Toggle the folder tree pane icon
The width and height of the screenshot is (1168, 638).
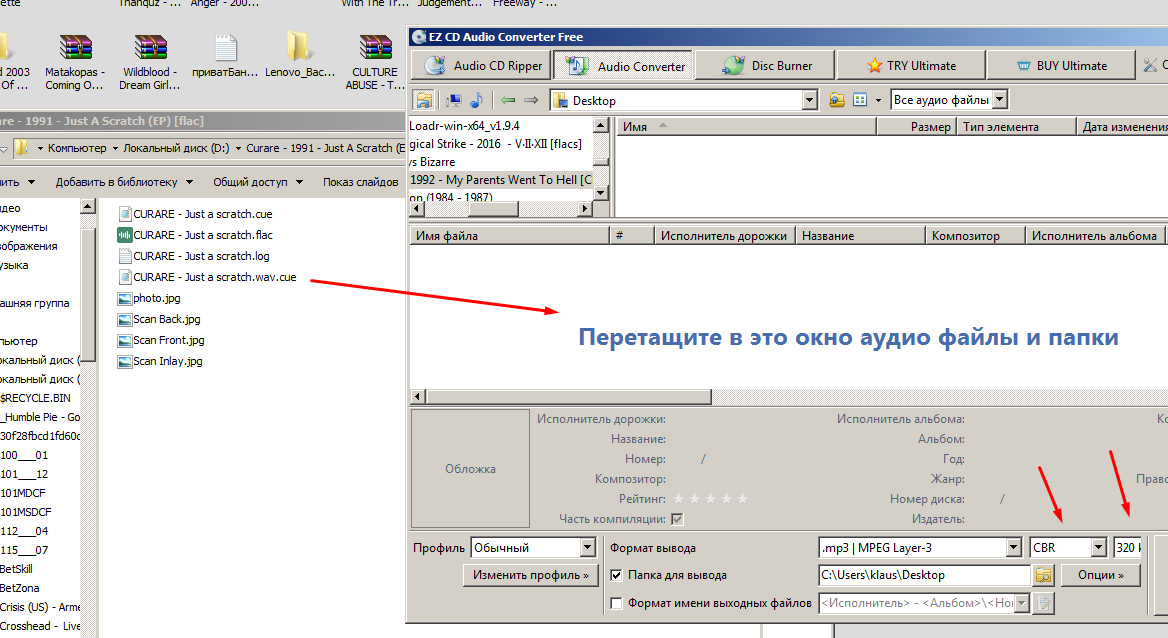pos(424,100)
